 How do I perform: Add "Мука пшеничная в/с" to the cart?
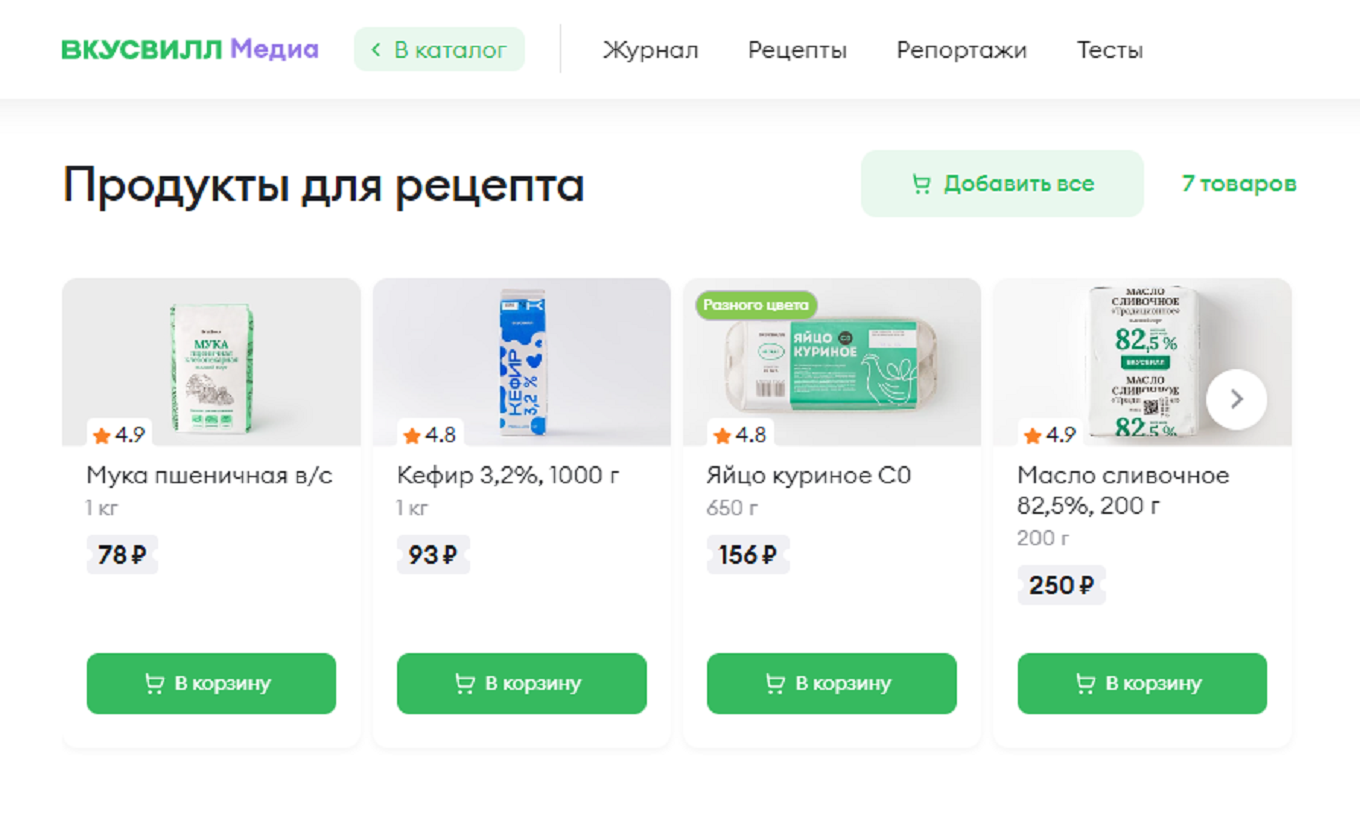pos(211,683)
